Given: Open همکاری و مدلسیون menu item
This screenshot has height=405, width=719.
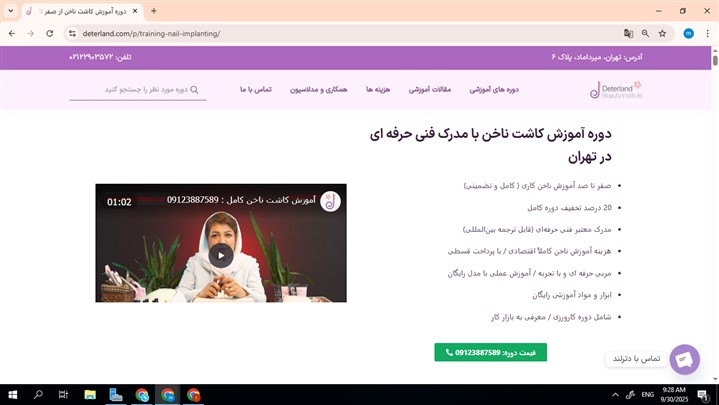Looking at the screenshot, I should pyautogui.click(x=318, y=89).
